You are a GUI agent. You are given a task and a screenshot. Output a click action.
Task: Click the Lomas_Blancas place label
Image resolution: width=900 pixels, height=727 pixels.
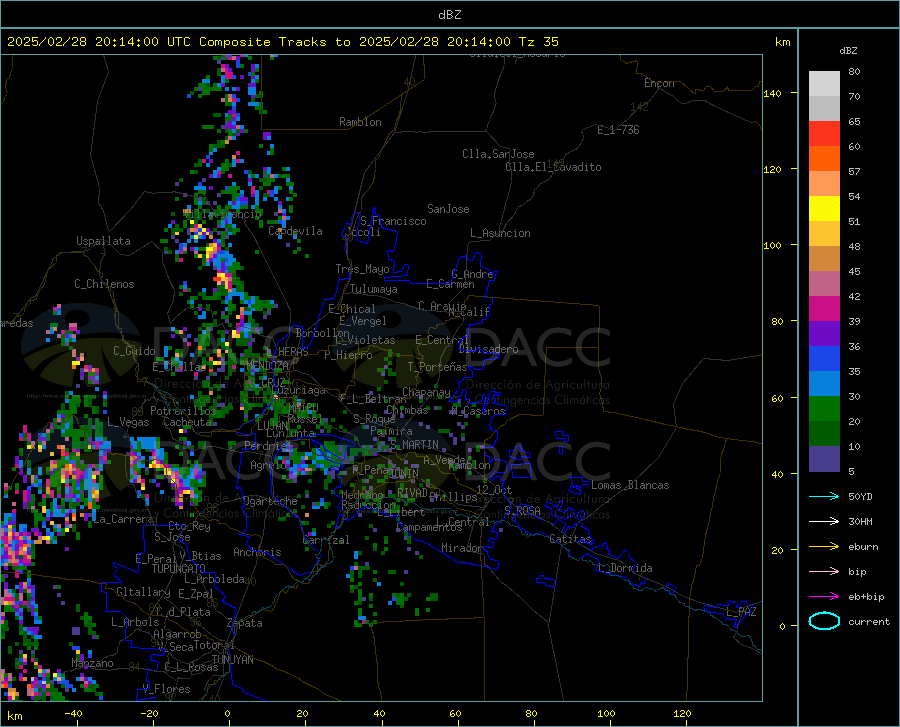tap(630, 485)
